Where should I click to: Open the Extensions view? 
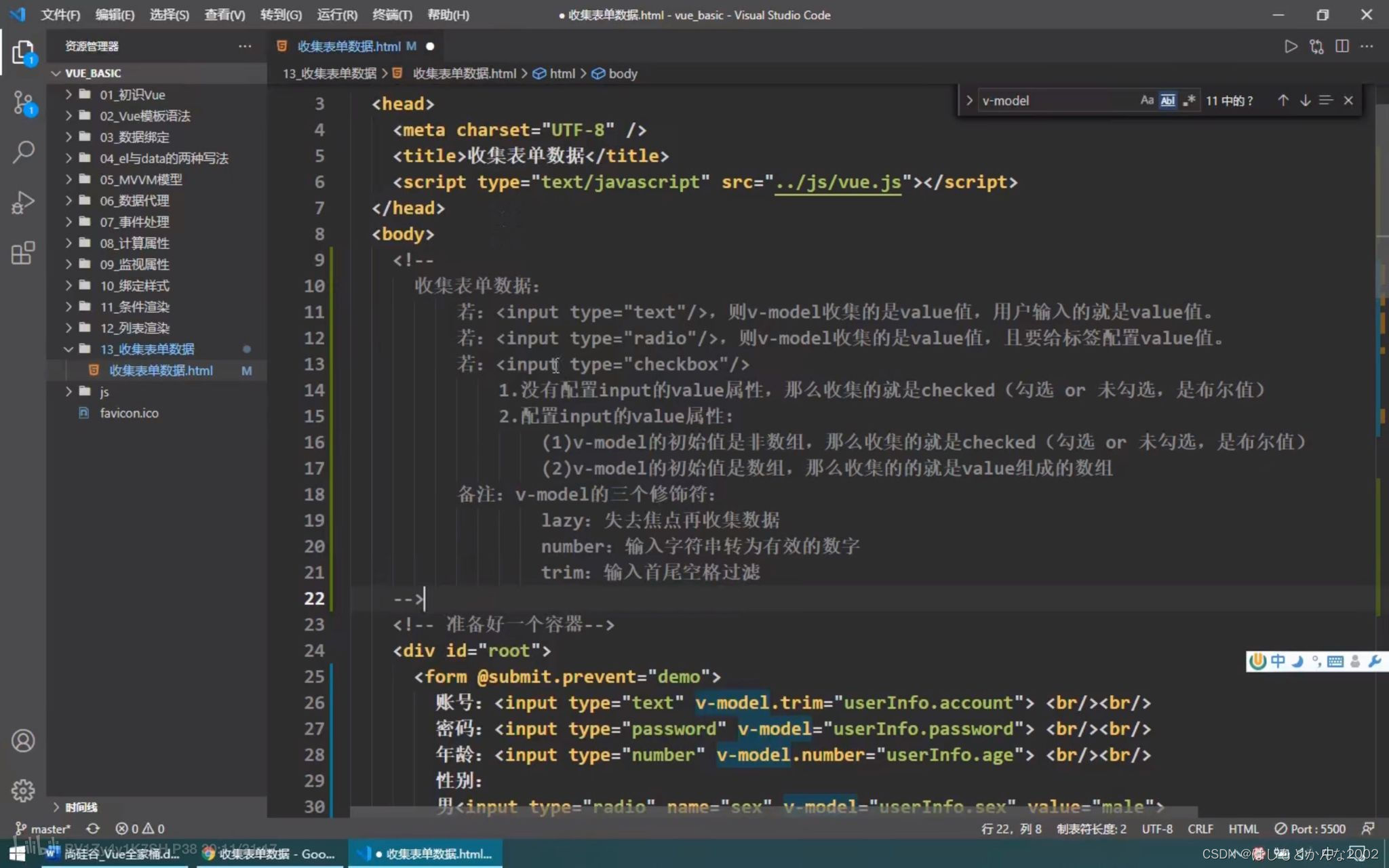coord(23,253)
